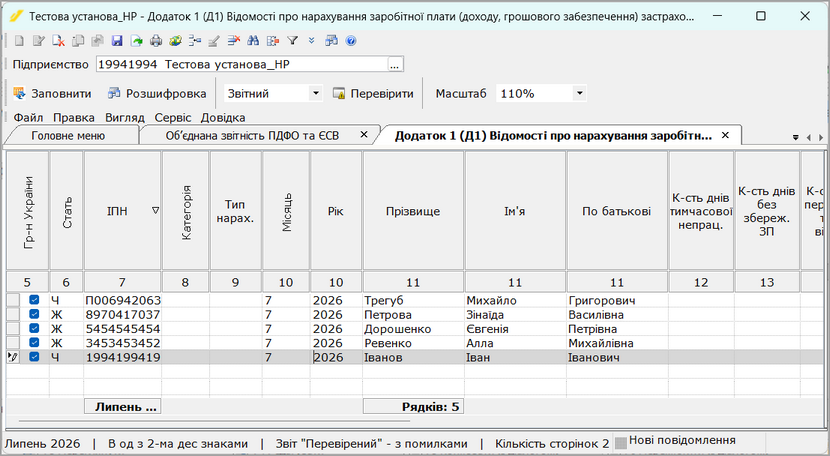Click the Розшифровка icon
The image size is (830, 456).
pos(114,94)
